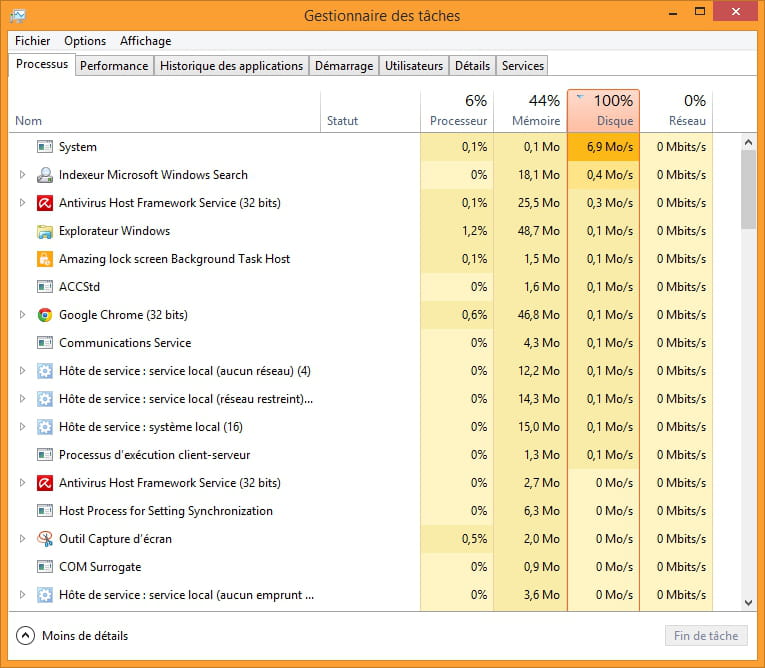Select Explorateur Windows process name
765x668 pixels.
(115, 231)
